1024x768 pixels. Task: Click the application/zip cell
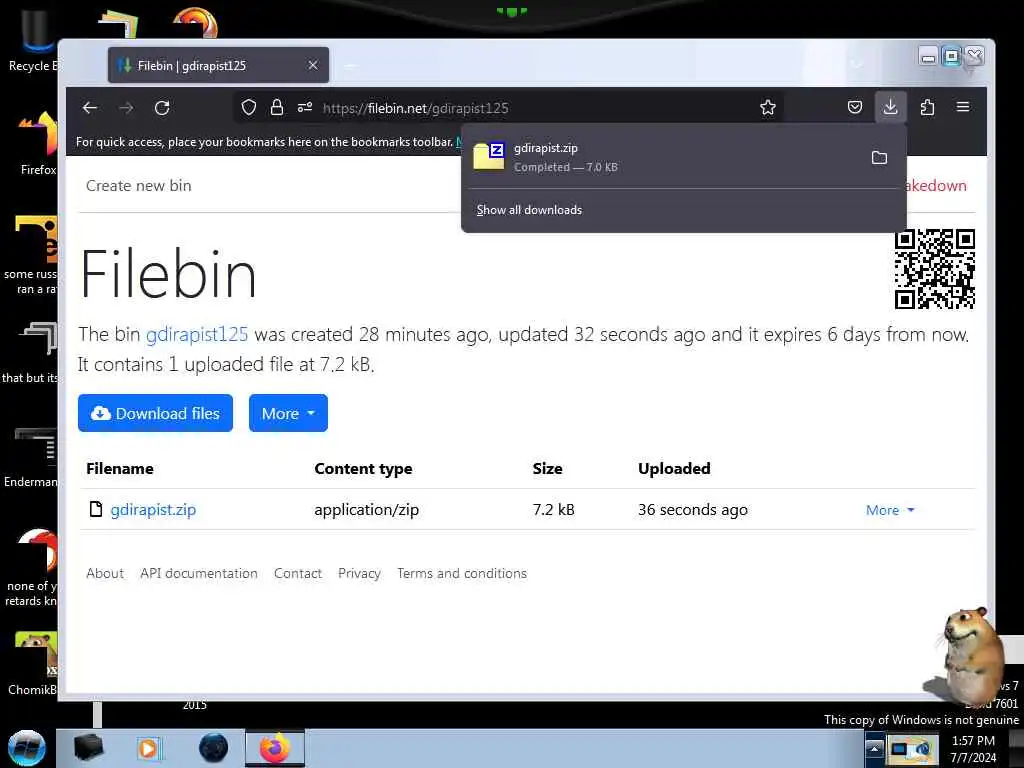(x=366, y=509)
